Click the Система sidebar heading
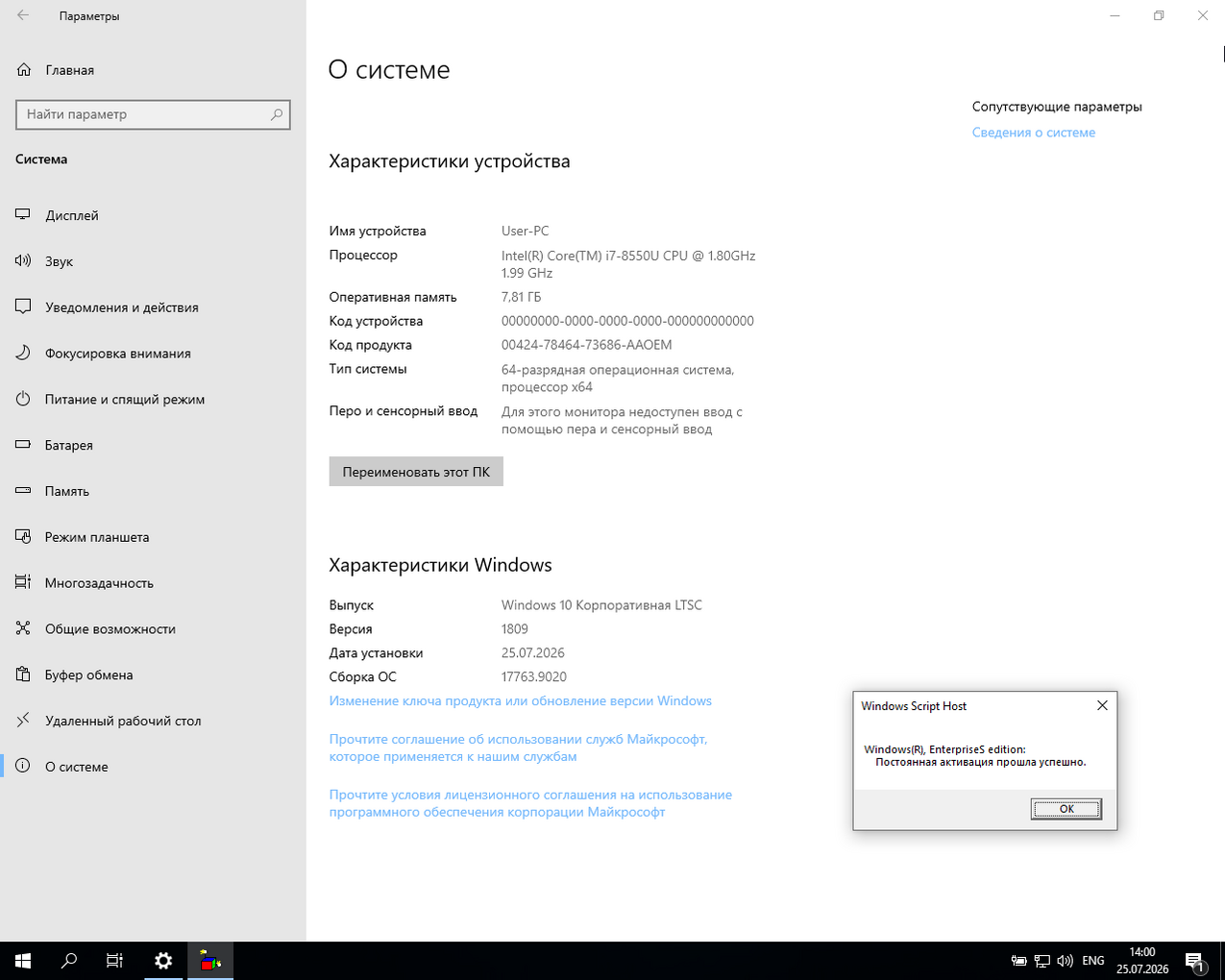This screenshot has height=980, width=1225. pos(41,159)
